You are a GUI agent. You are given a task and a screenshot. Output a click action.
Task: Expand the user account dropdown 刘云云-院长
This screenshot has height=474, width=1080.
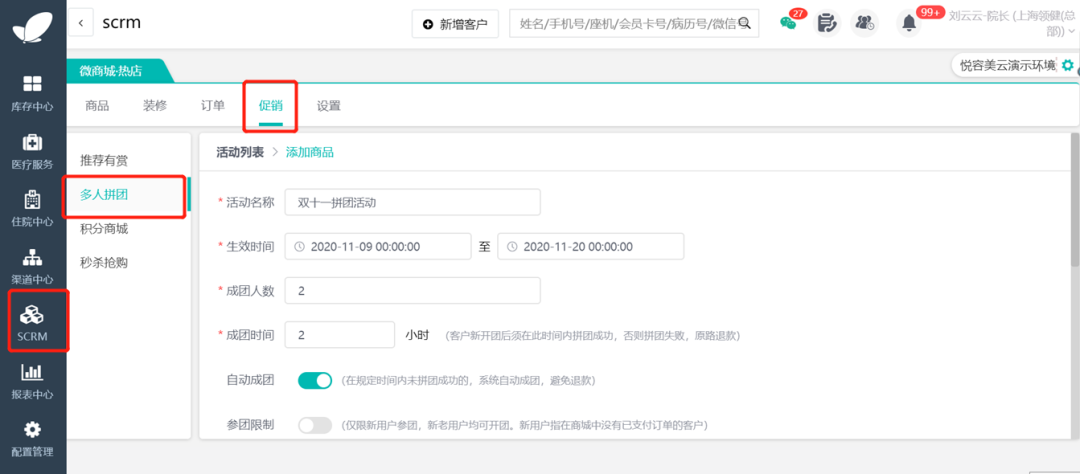click(x=1012, y=23)
